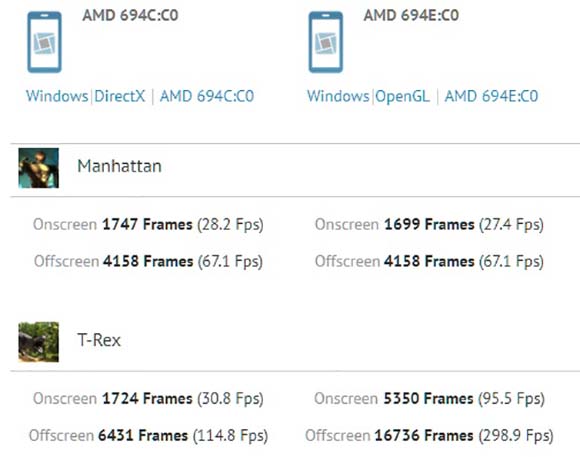Click the AMD 694C:C0 bold heading

130,16
